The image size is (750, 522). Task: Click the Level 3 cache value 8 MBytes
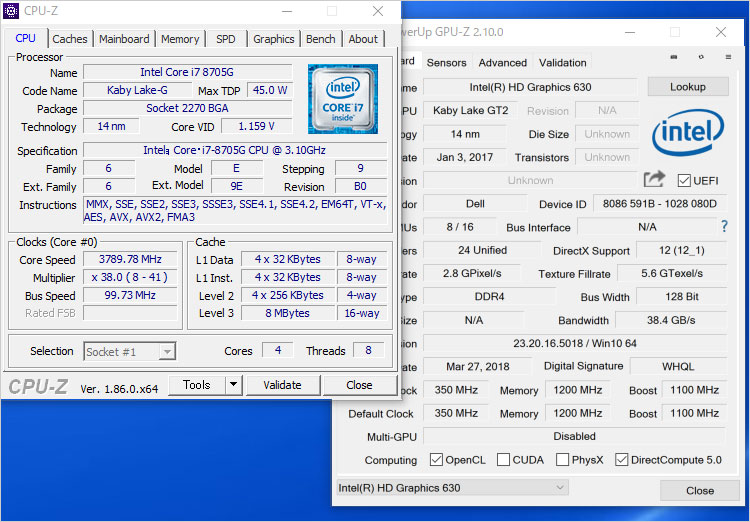(287, 313)
